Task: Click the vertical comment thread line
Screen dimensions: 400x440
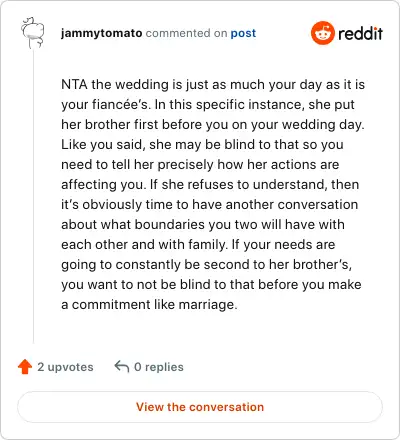Action: coord(33,197)
